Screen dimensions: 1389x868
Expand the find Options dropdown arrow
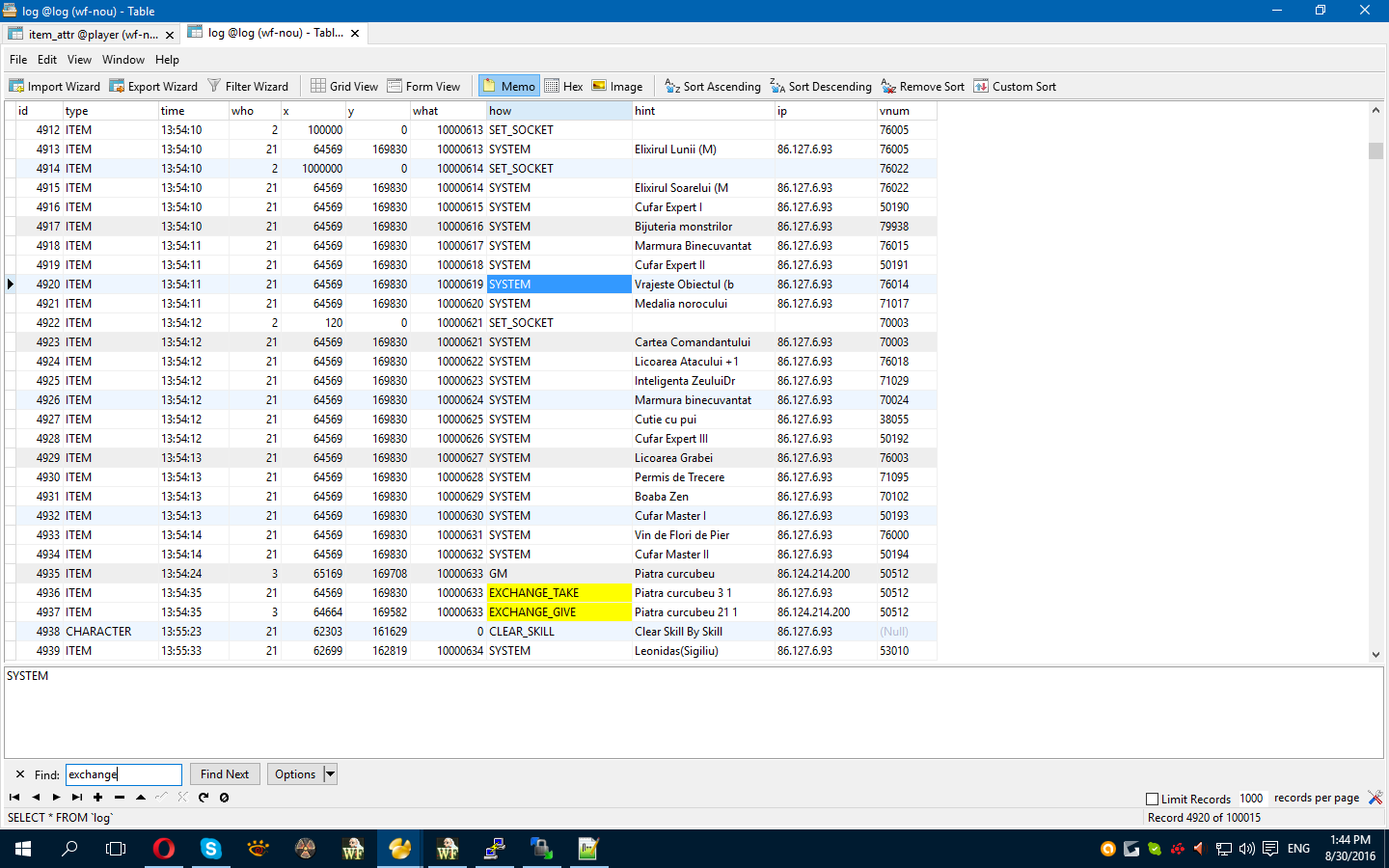pos(330,773)
